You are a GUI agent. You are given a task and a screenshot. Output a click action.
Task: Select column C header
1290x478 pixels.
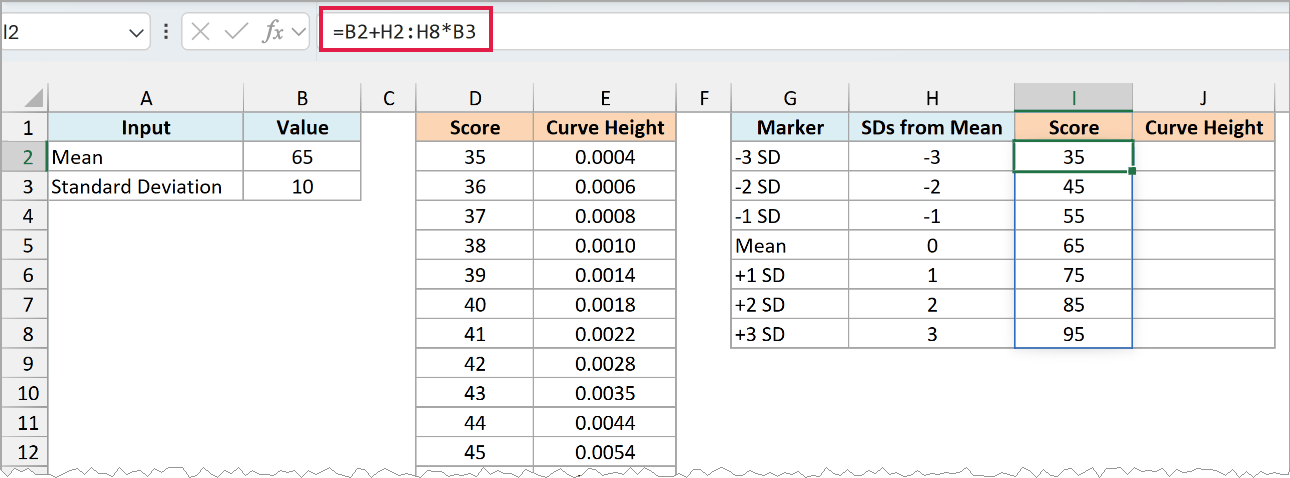[x=389, y=98]
